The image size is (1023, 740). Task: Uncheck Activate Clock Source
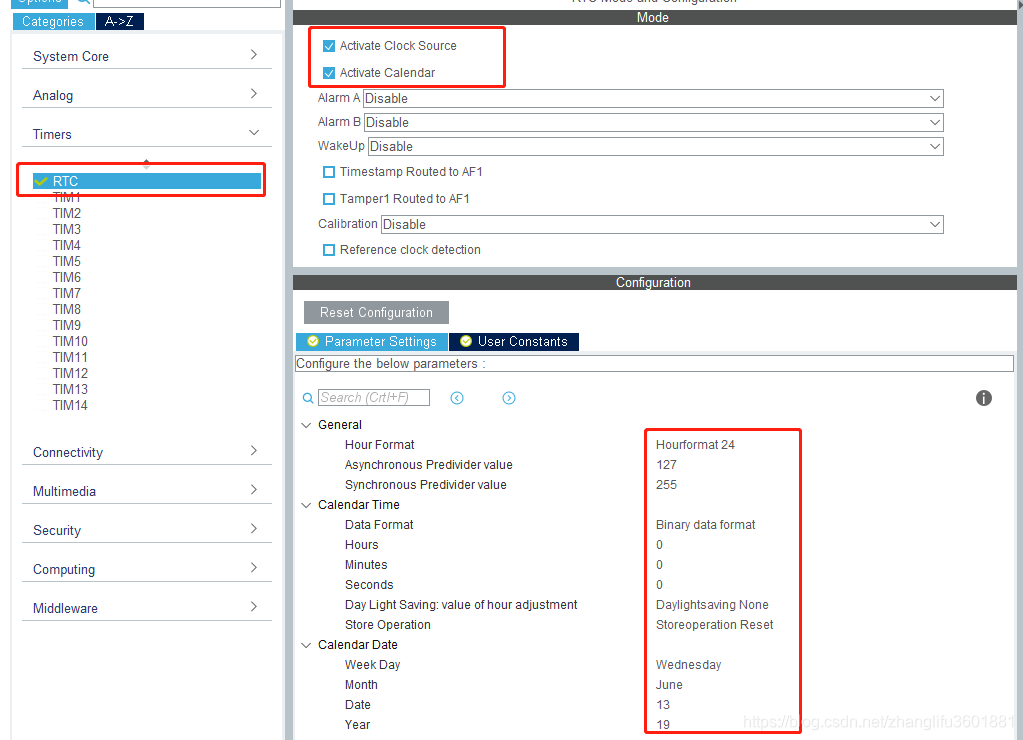click(329, 46)
